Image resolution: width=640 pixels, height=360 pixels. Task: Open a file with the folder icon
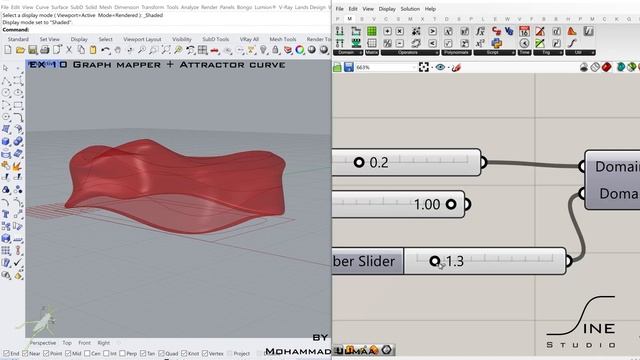(x=20, y=50)
